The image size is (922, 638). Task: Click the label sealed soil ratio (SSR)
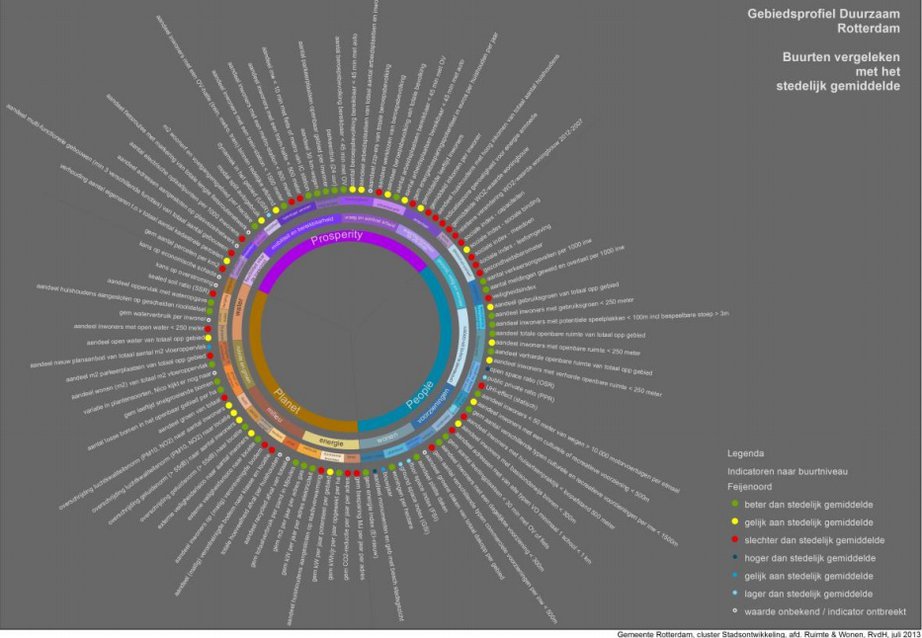coord(178,283)
